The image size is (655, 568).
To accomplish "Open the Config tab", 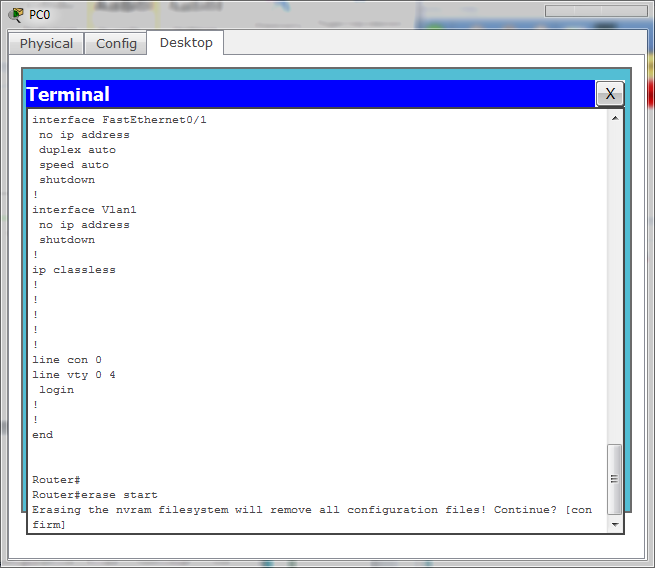I will [116, 43].
